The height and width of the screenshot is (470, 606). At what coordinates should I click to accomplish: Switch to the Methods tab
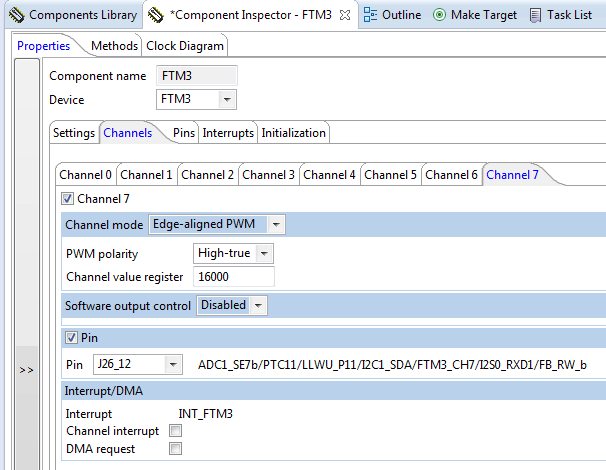pyautogui.click(x=114, y=46)
